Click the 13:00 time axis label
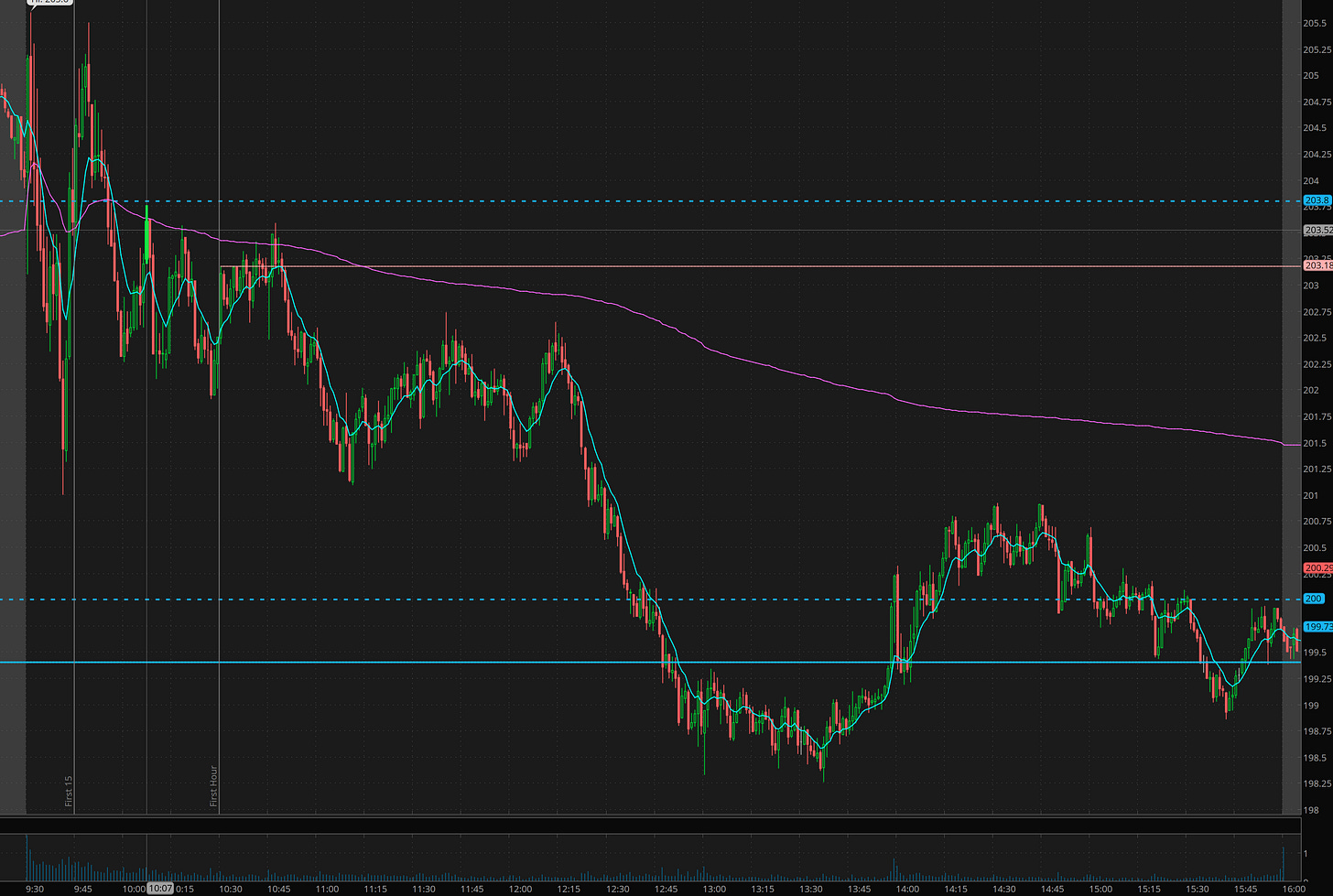 (714, 889)
